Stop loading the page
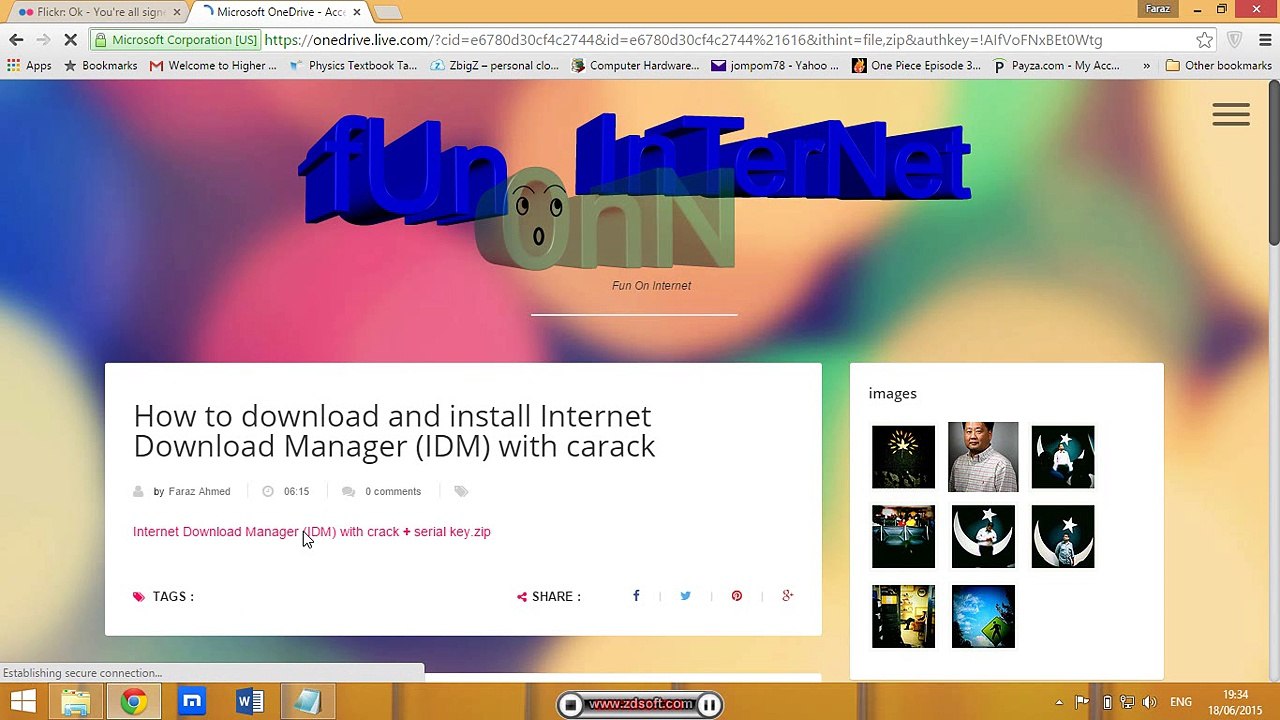The image size is (1280, 720). [x=70, y=40]
